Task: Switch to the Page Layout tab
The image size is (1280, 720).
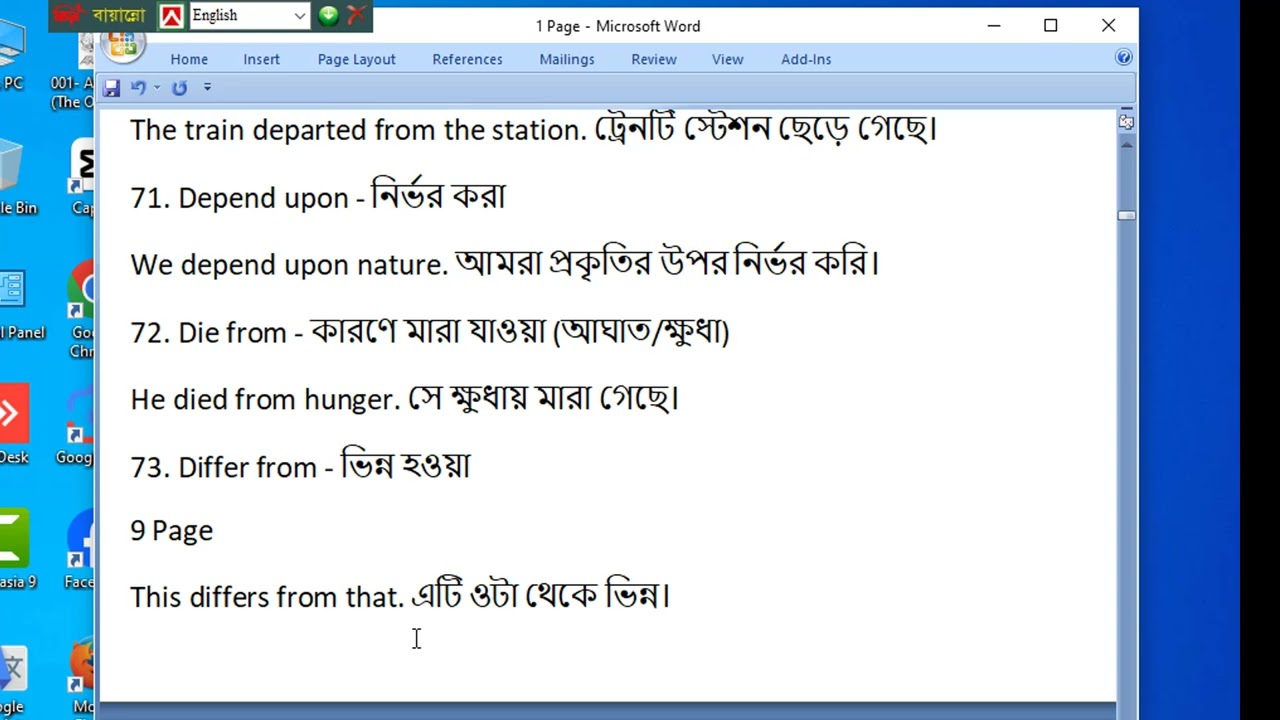Action: tap(357, 59)
